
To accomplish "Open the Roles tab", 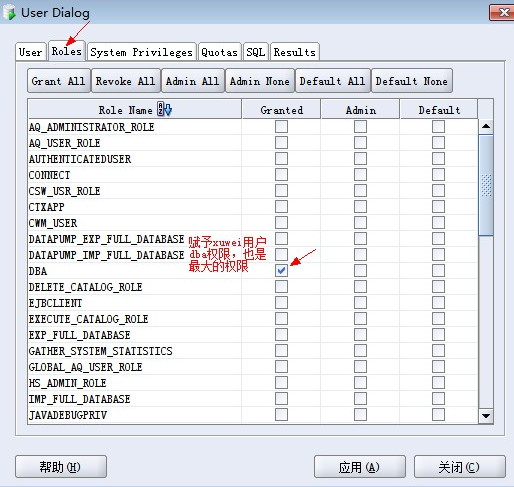I will point(67,51).
